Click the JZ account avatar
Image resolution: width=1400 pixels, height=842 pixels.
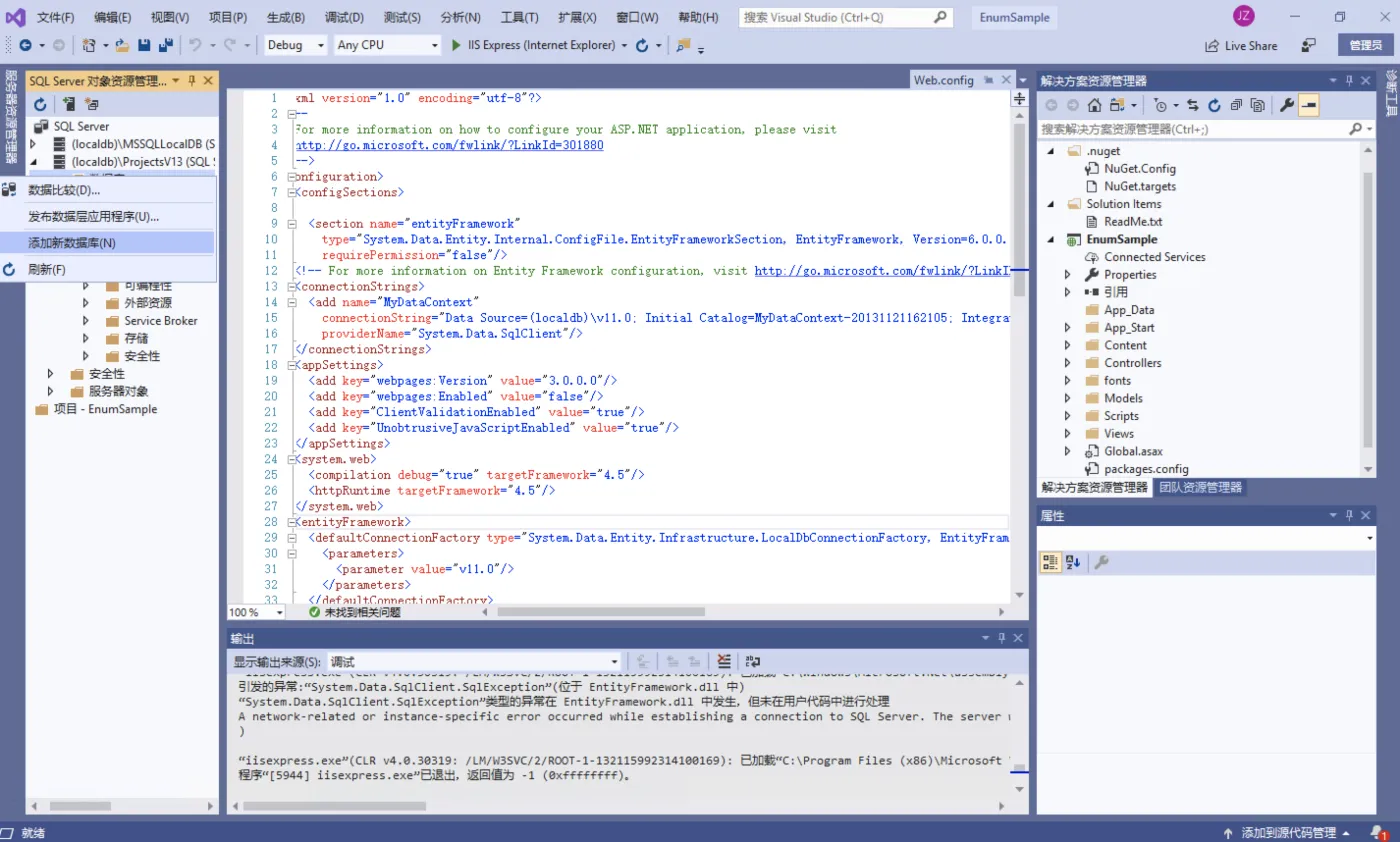(x=1243, y=16)
